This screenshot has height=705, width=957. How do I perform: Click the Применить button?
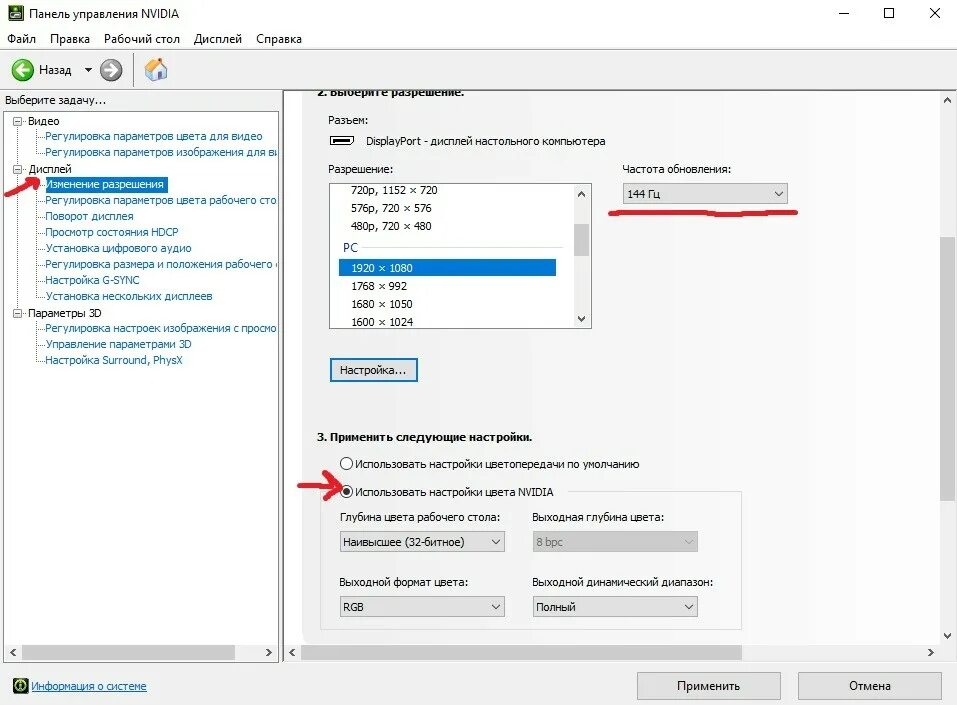[709, 686]
